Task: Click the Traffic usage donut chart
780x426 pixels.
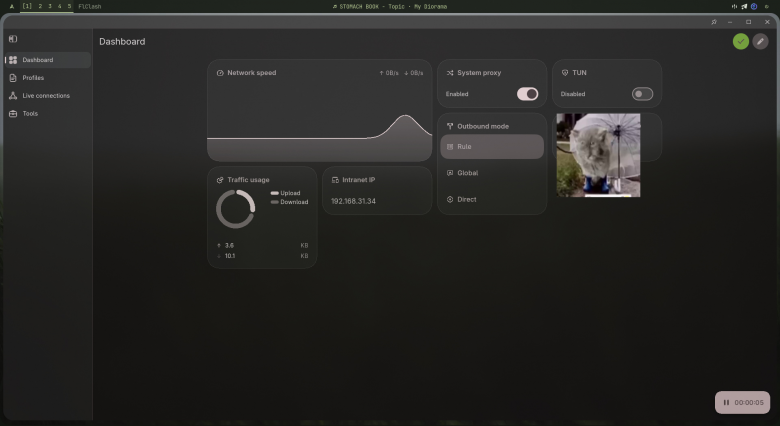Action: (235, 209)
